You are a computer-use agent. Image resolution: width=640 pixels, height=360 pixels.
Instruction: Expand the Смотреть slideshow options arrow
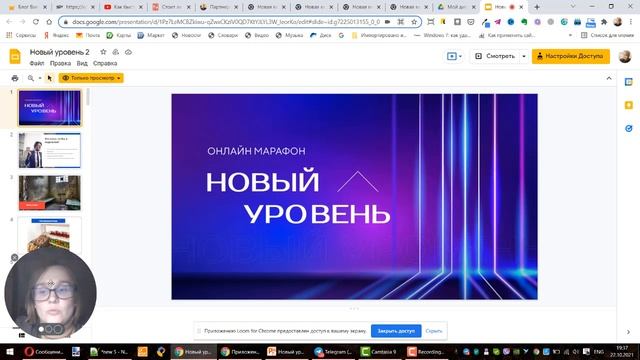[524, 56]
